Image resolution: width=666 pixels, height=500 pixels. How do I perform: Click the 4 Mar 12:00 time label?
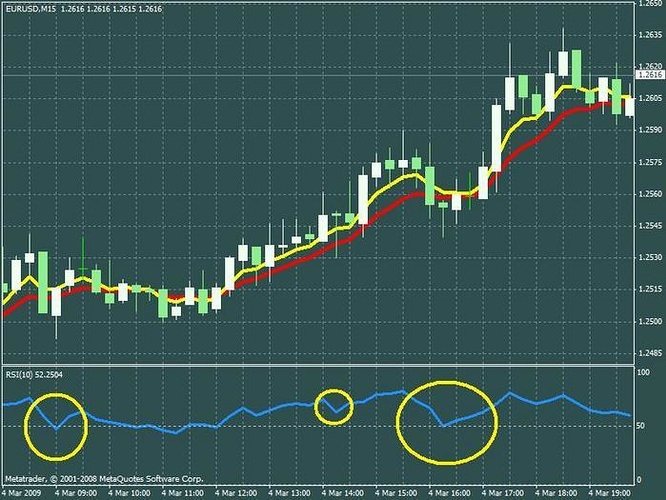click(x=236, y=493)
